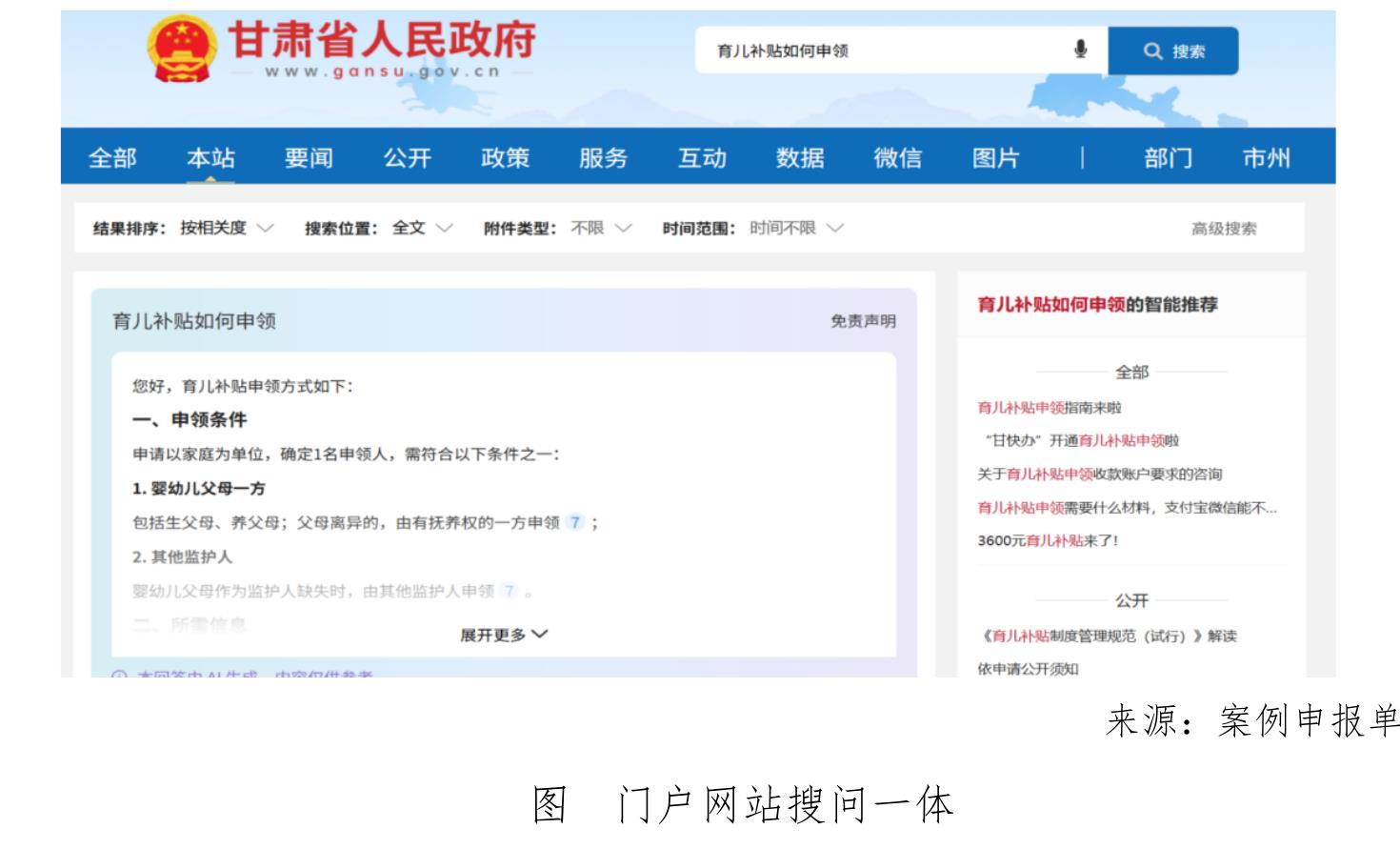Click the 高级搜索 link
The height and width of the screenshot is (849, 1400).
coord(1224,229)
